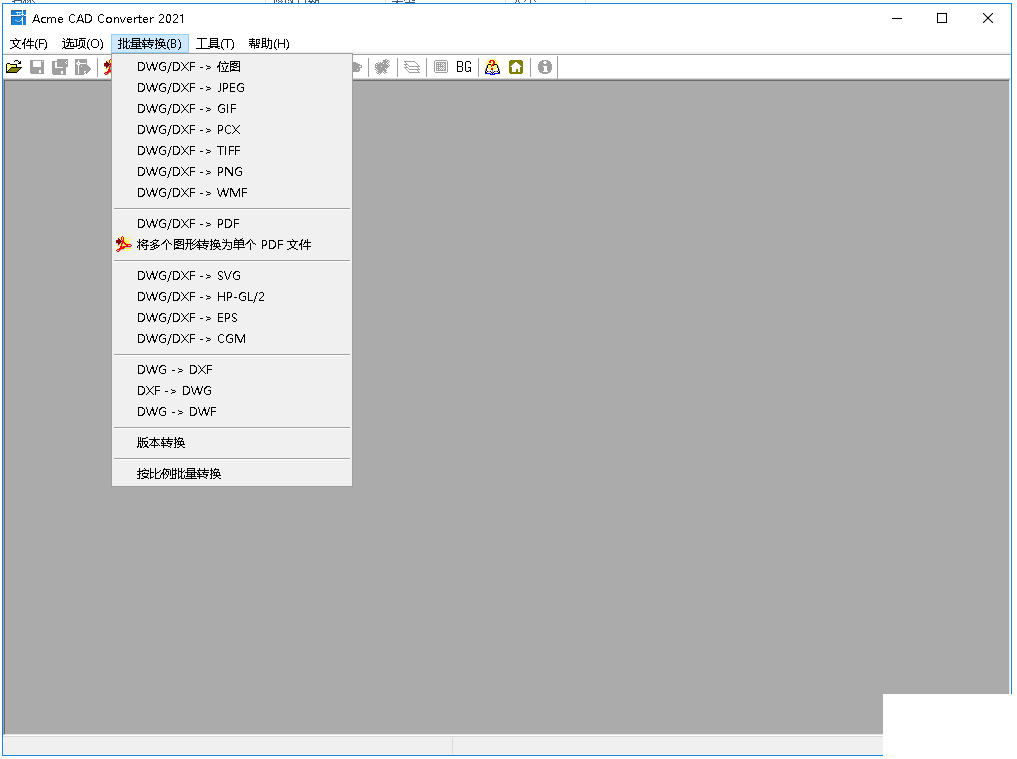Image resolution: width=1017 pixels, height=759 pixels.
Task: Choose DWG/DXF -> HP-GL/2 conversion
Action: pos(232,296)
